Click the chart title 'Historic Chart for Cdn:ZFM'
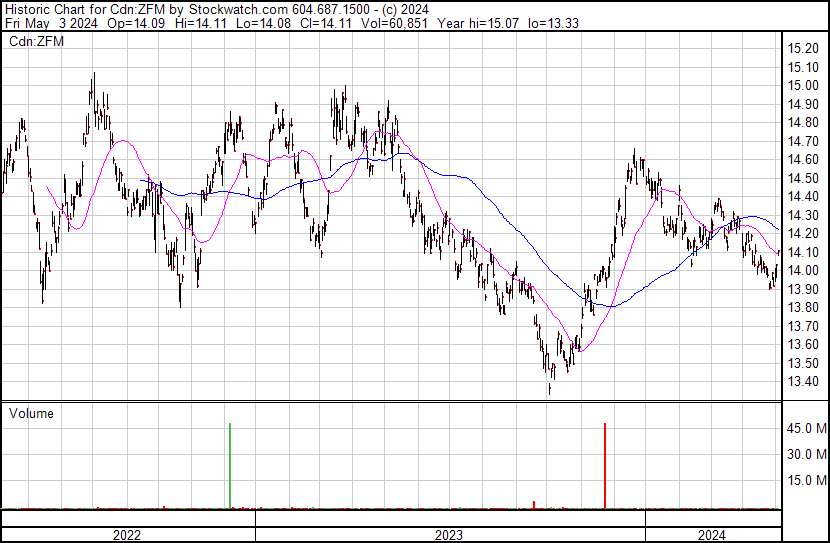The image size is (830, 543). 86,9
